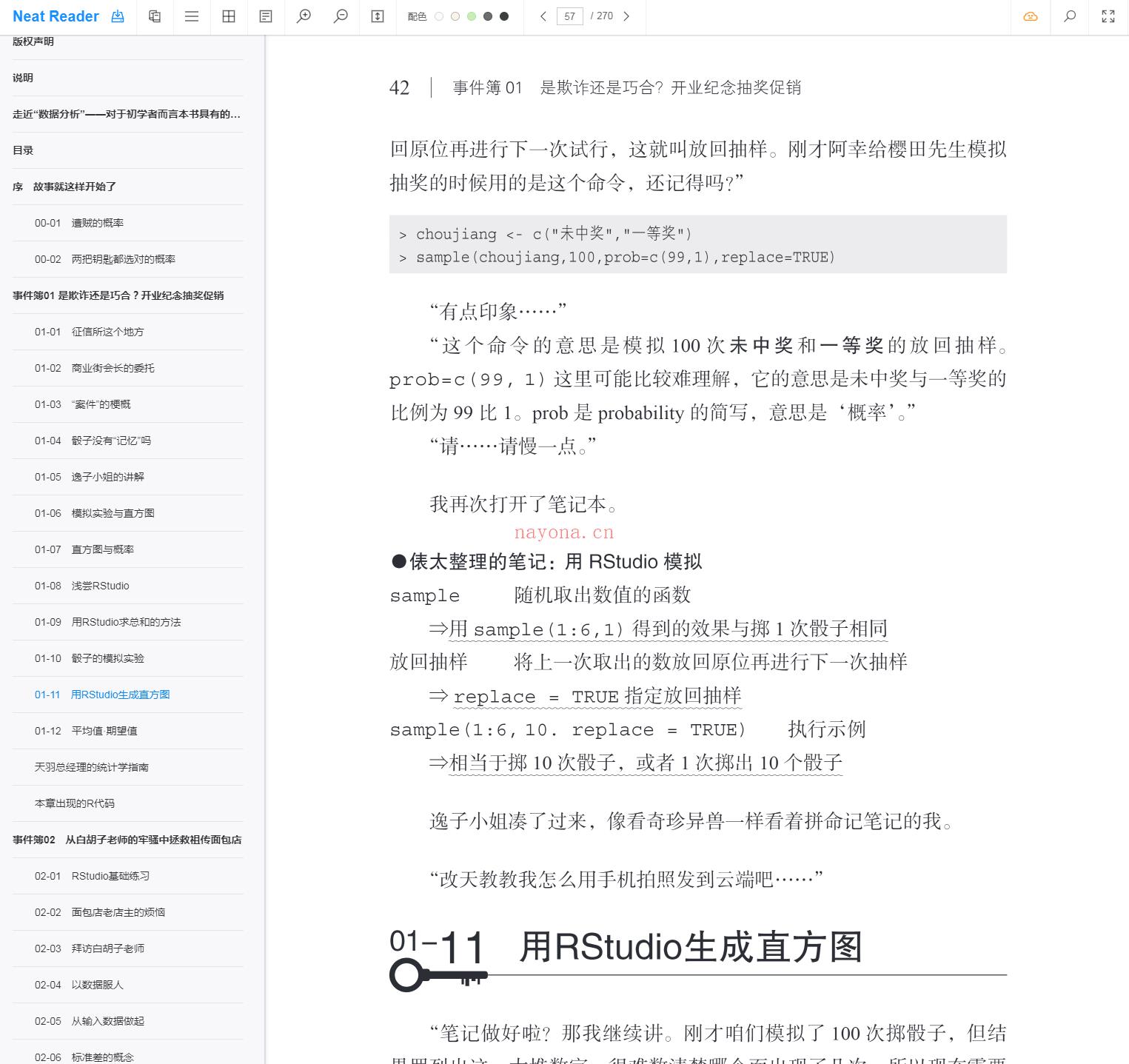Viewport: 1129px width, 1064px height.
Task: Zoom in with the magnifier plus icon
Action: tap(304, 16)
